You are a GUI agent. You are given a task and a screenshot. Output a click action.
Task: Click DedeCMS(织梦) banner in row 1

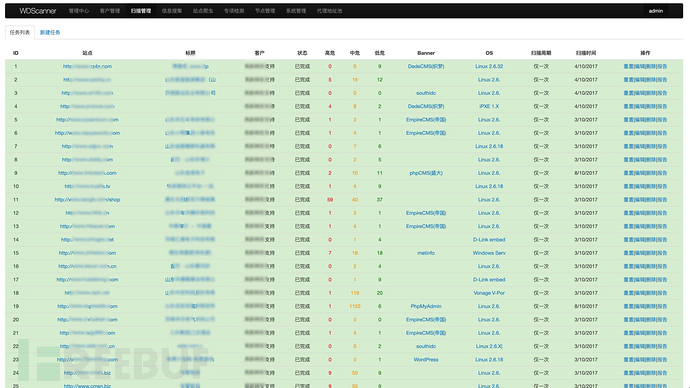(426, 66)
